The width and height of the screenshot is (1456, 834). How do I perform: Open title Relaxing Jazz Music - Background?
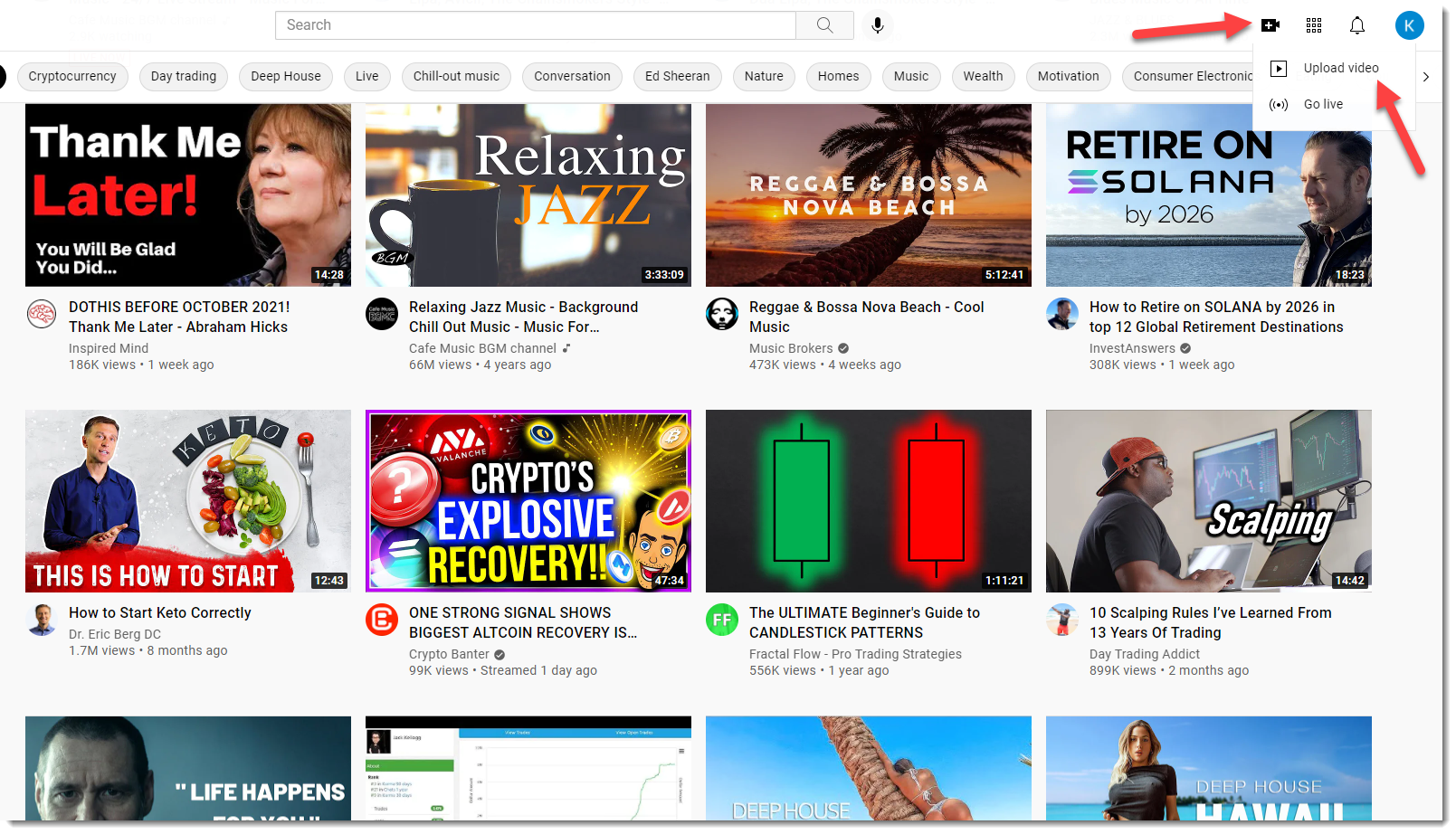[523, 317]
